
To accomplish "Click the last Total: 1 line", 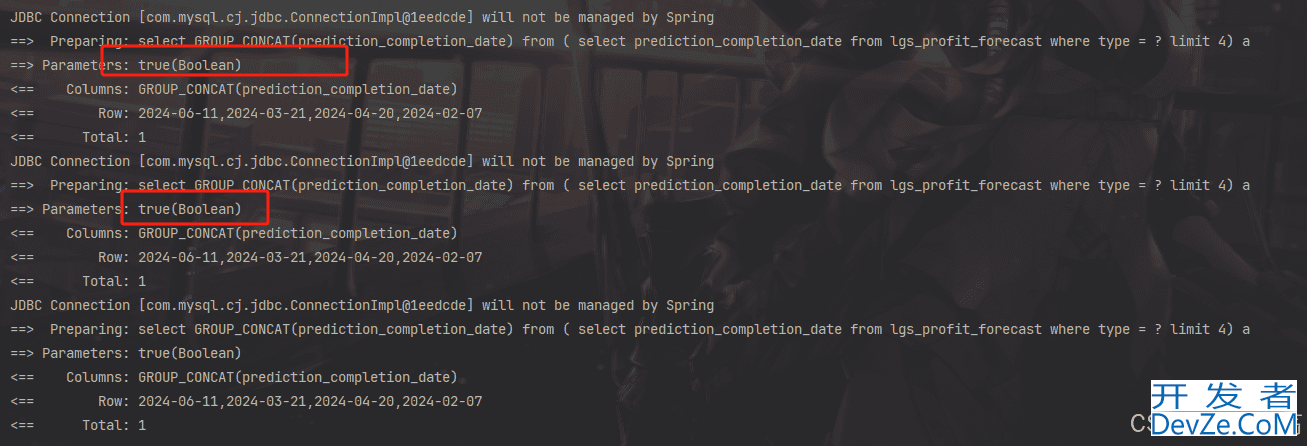I will 78,425.
